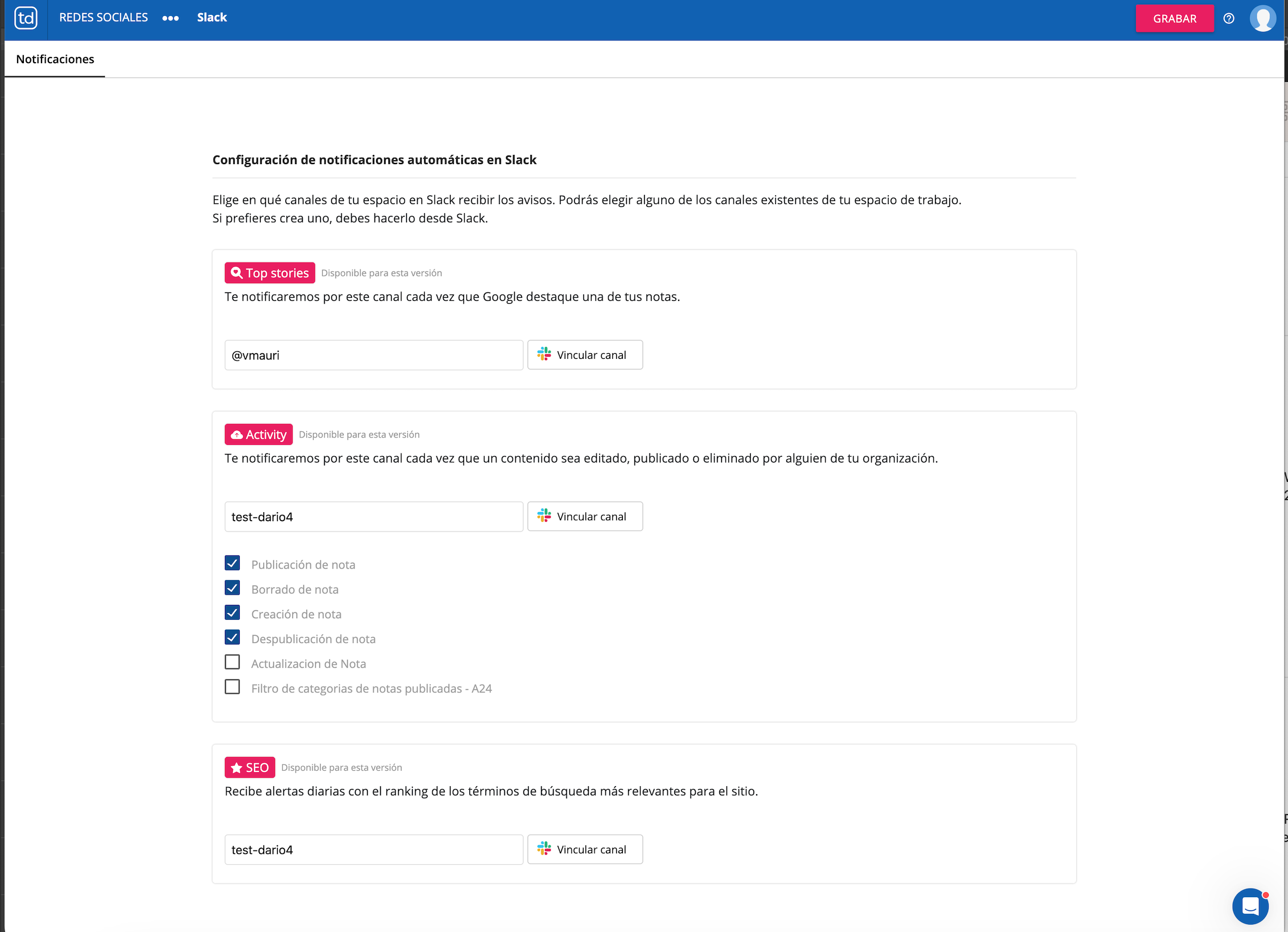The height and width of the screenshot is (932, 1288).
Task: Click the SEO star badge
Action: [250, 767]
